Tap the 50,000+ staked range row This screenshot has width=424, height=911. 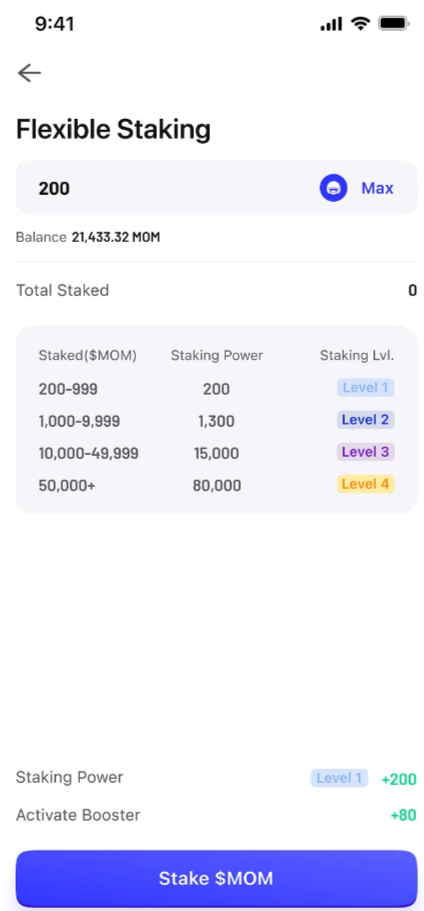pos(216,485)
